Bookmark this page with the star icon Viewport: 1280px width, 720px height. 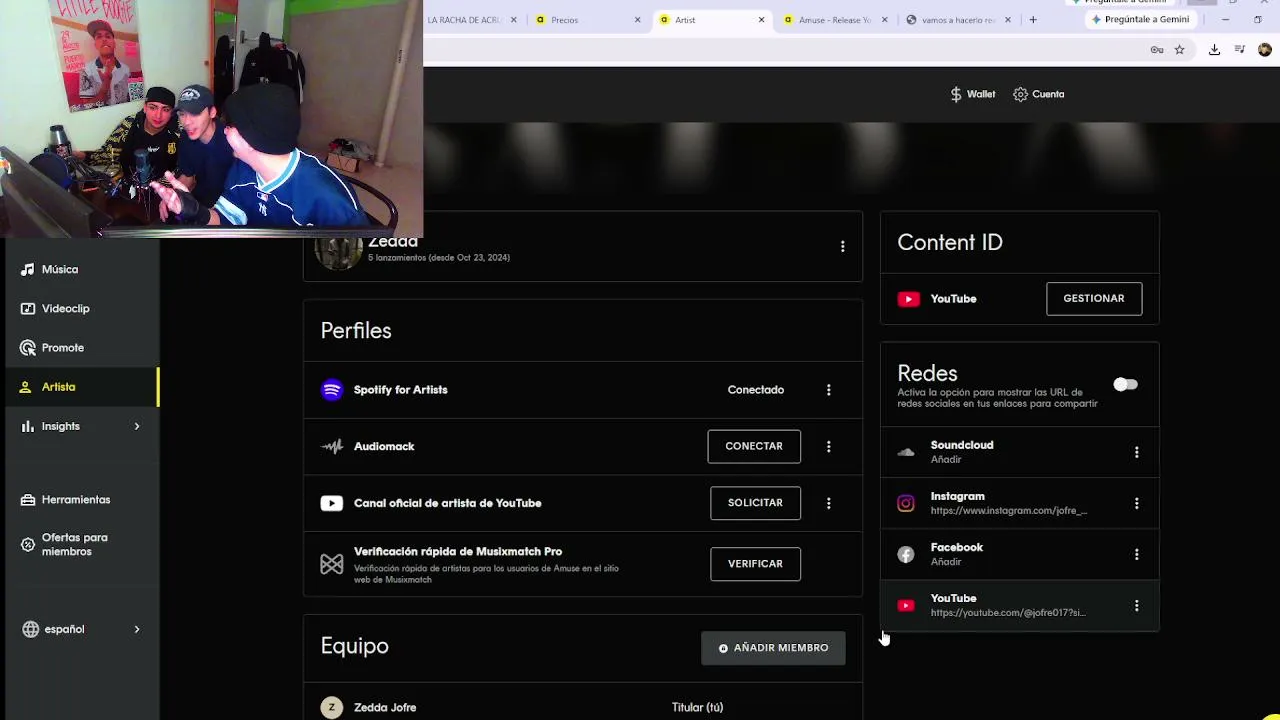pyautogui.click(x=1180, y=49)
